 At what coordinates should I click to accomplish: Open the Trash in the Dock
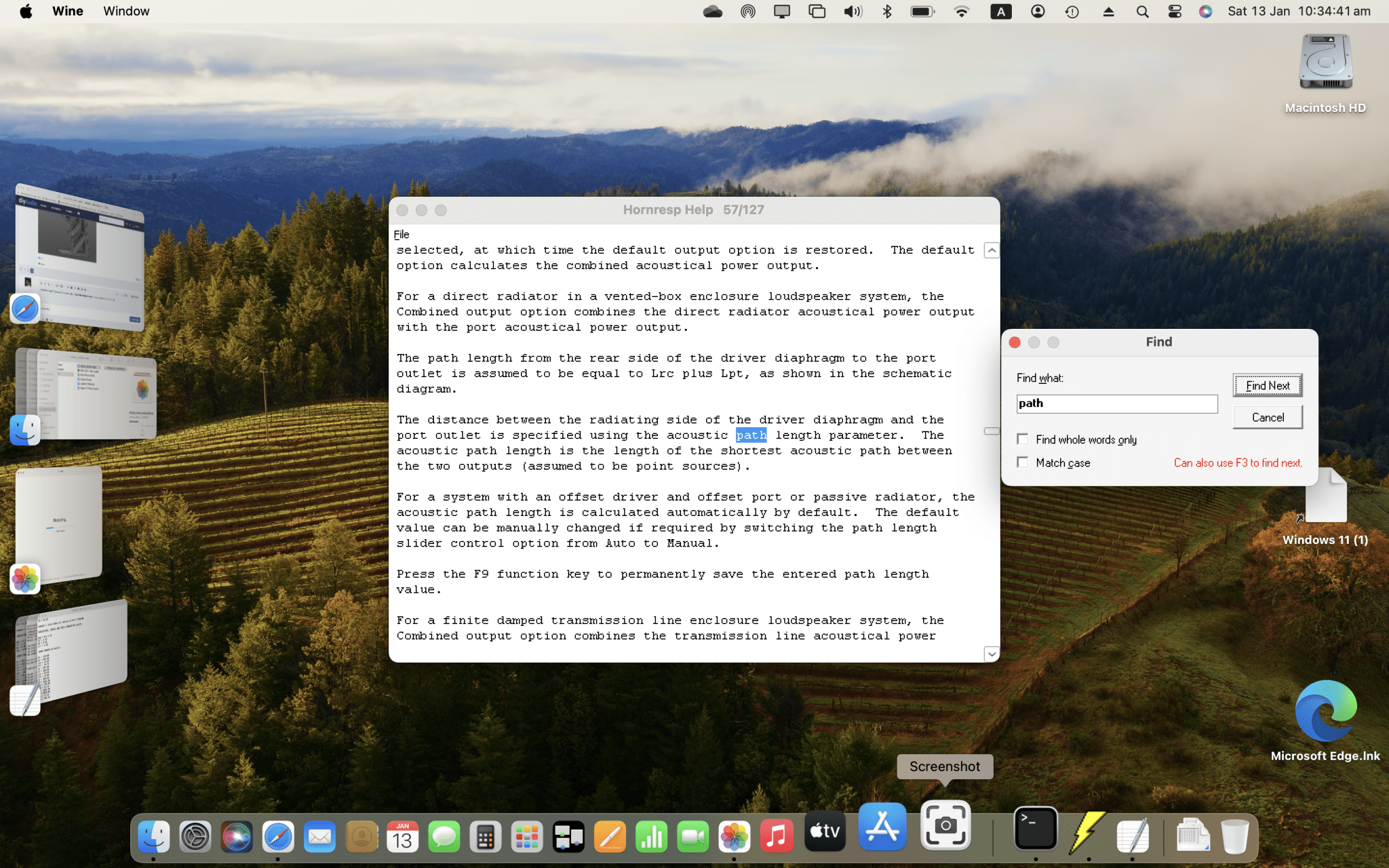tap(1234, 837)
